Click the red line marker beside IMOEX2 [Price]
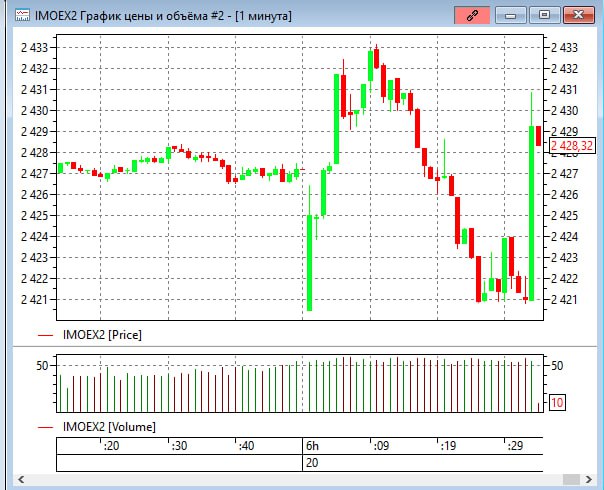This screenshot has width=604, height=490. (45, 335)
